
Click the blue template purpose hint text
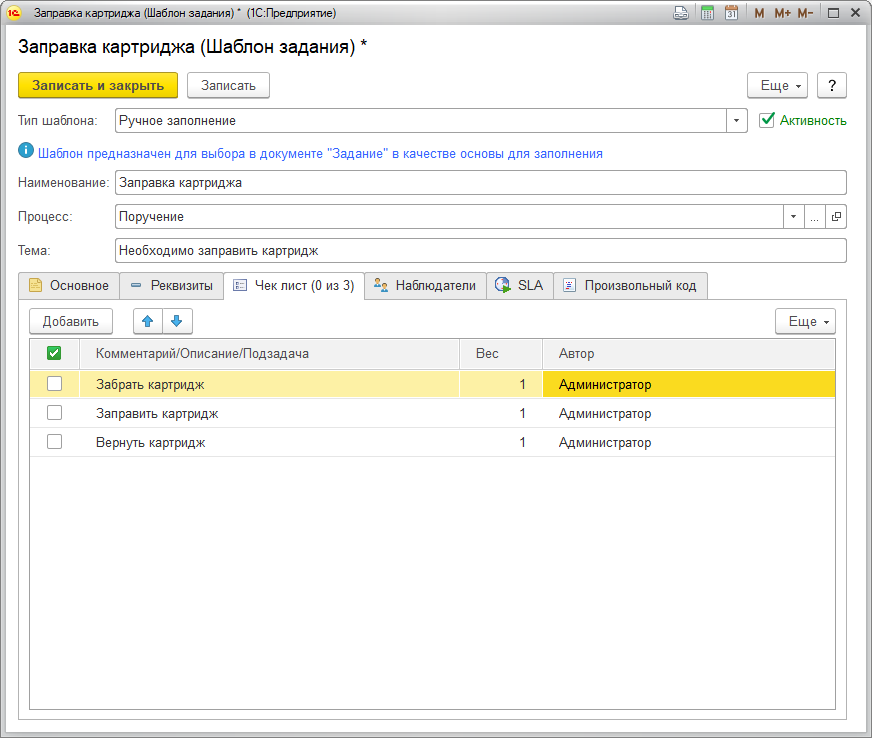point(320,153)
